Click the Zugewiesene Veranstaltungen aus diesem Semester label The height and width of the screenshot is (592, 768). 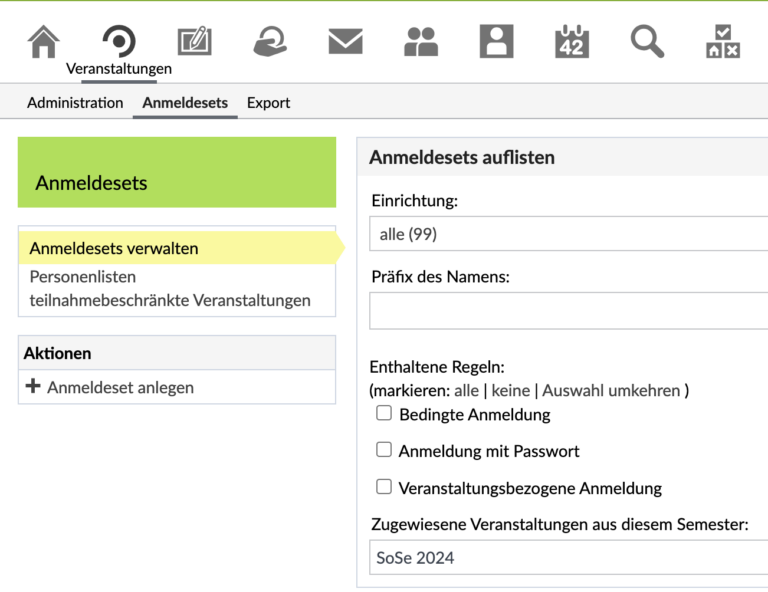point(560,524)
